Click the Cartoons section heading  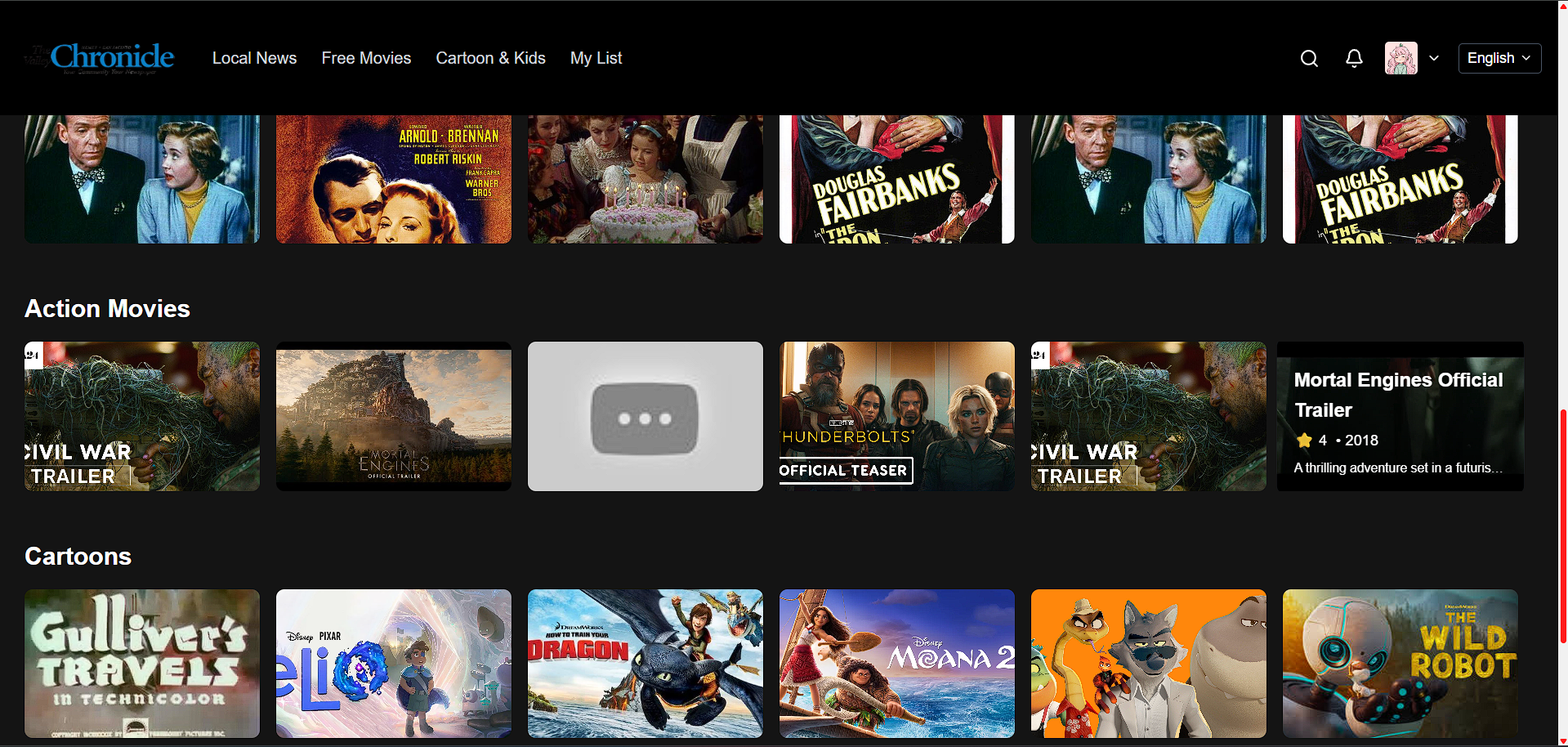coord(78,557)
